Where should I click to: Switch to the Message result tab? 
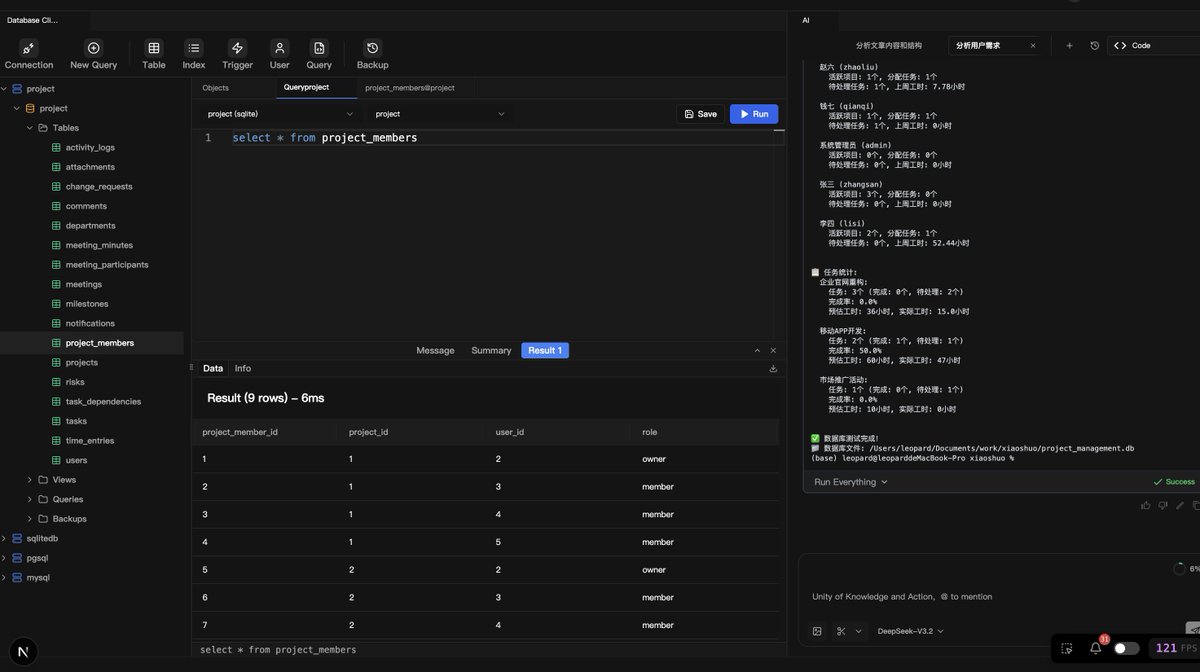click(435, 351)
